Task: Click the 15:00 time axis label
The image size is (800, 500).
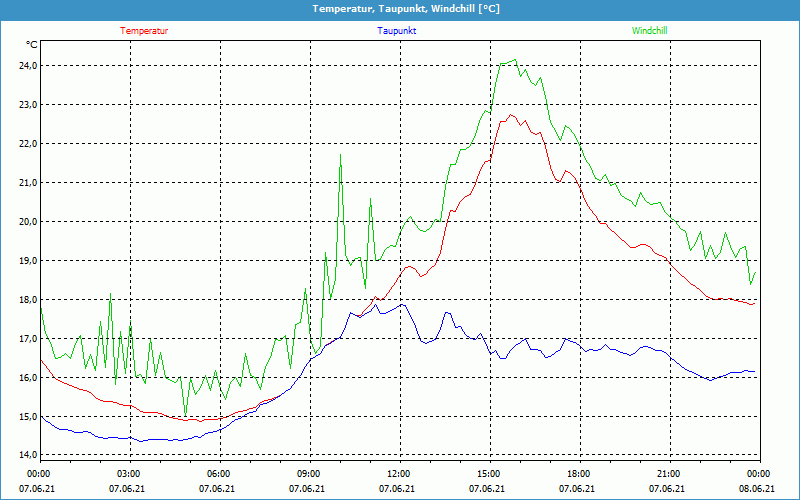Action: point(490,474)
